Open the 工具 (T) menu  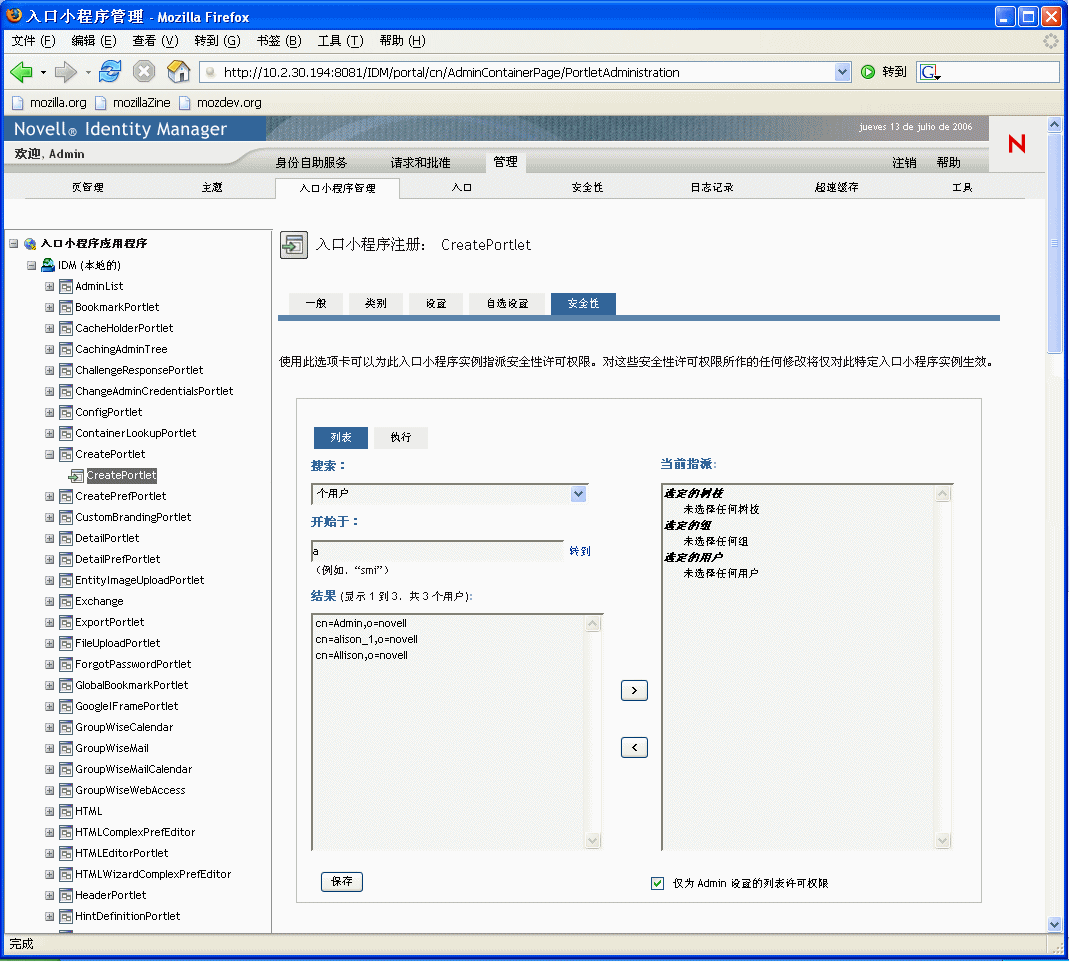[x=341, y=41]
